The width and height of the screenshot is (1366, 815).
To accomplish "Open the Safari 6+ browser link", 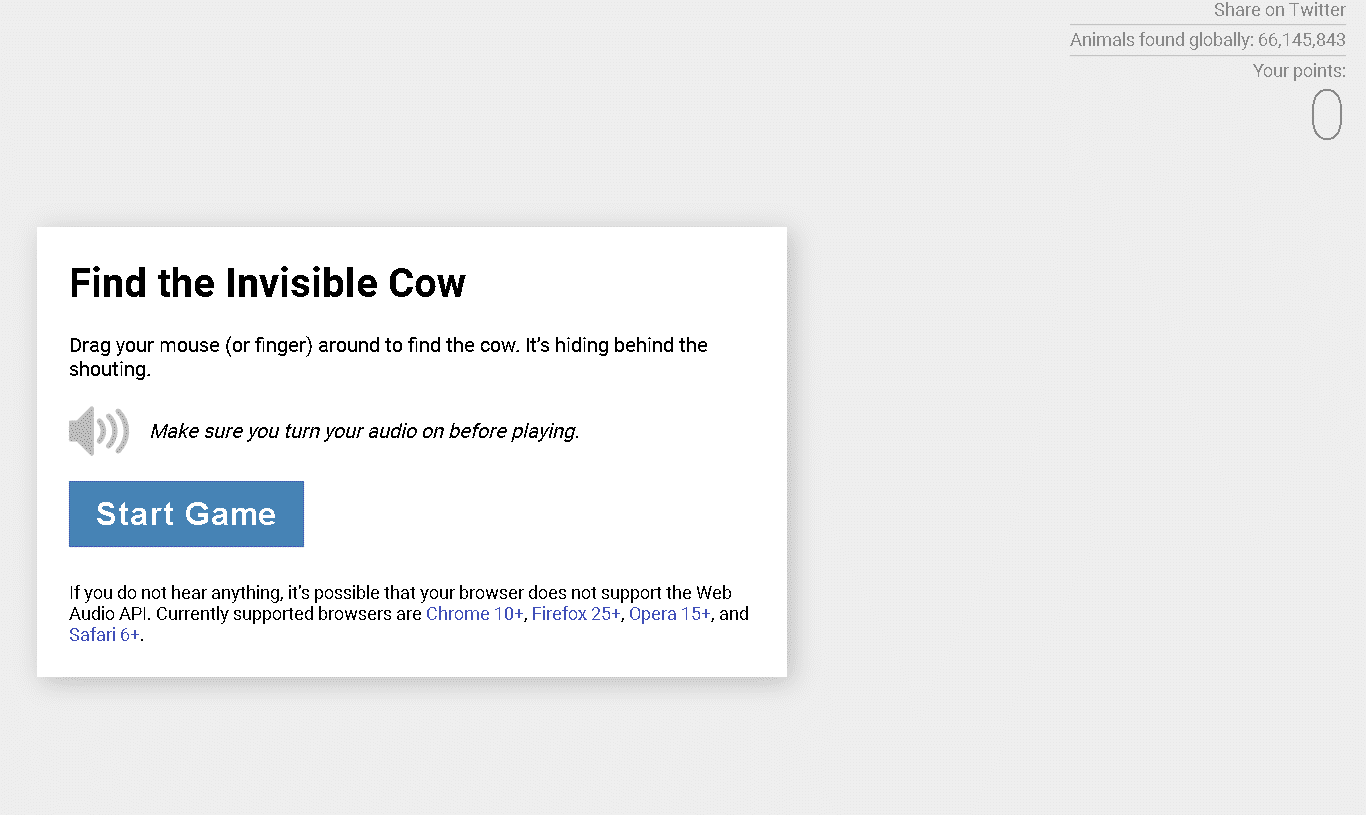I will [x=105, y=635].
